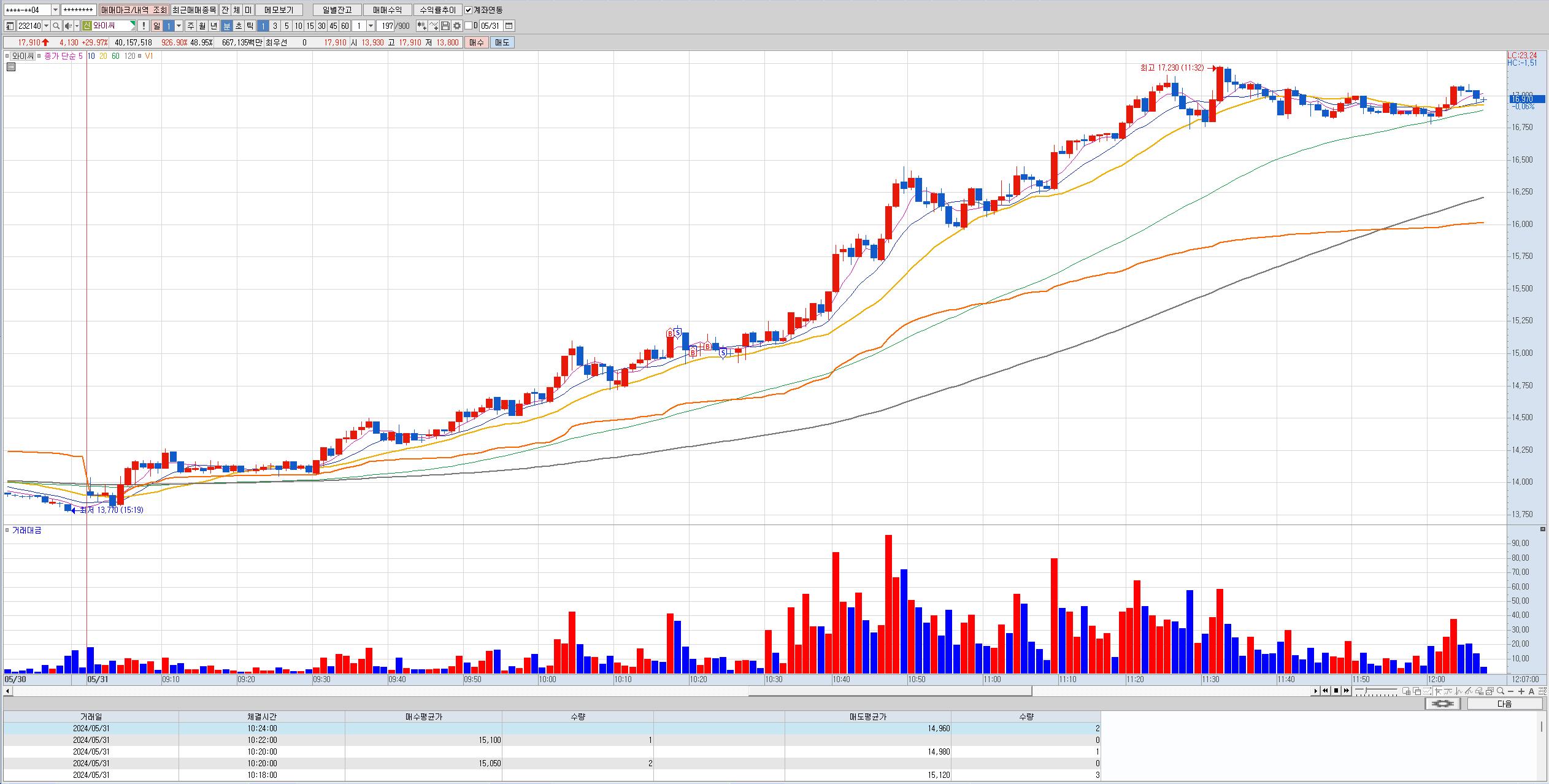Open the minute interval value dropdown
1549x784 pixels.
pyautogui.click(x=371, y=26)
